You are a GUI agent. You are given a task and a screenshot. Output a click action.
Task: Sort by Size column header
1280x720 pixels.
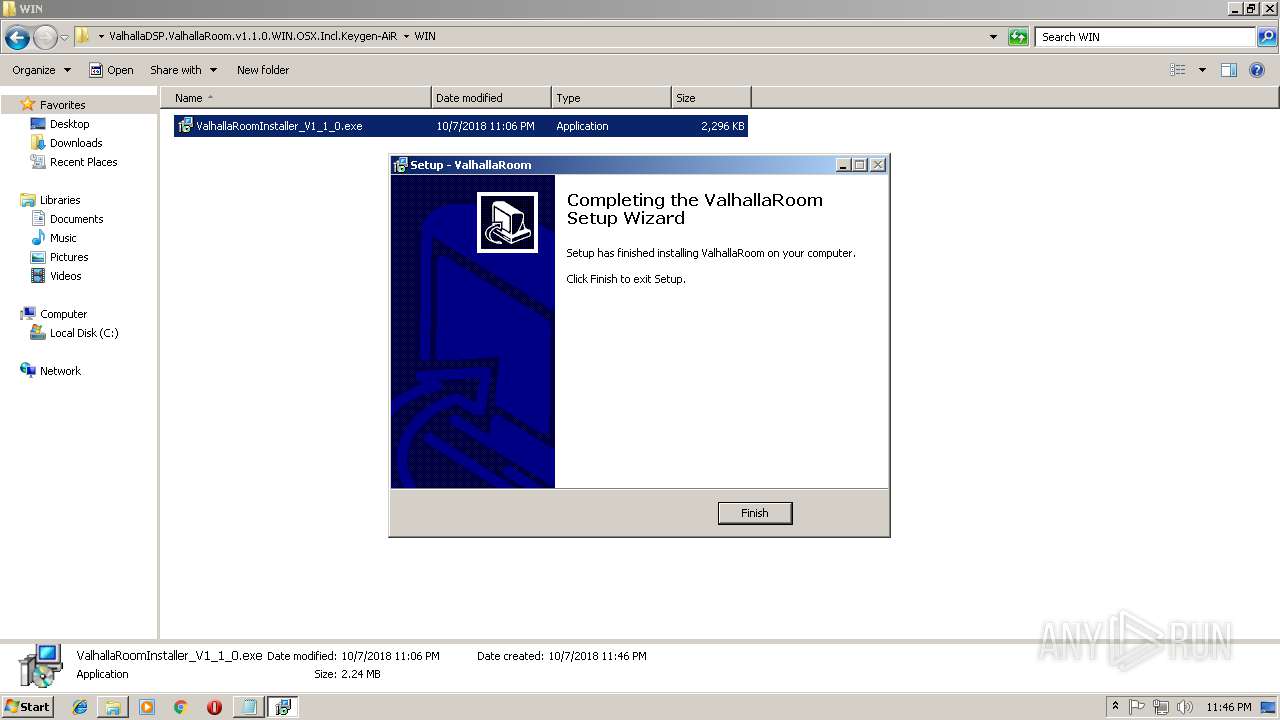712,98
